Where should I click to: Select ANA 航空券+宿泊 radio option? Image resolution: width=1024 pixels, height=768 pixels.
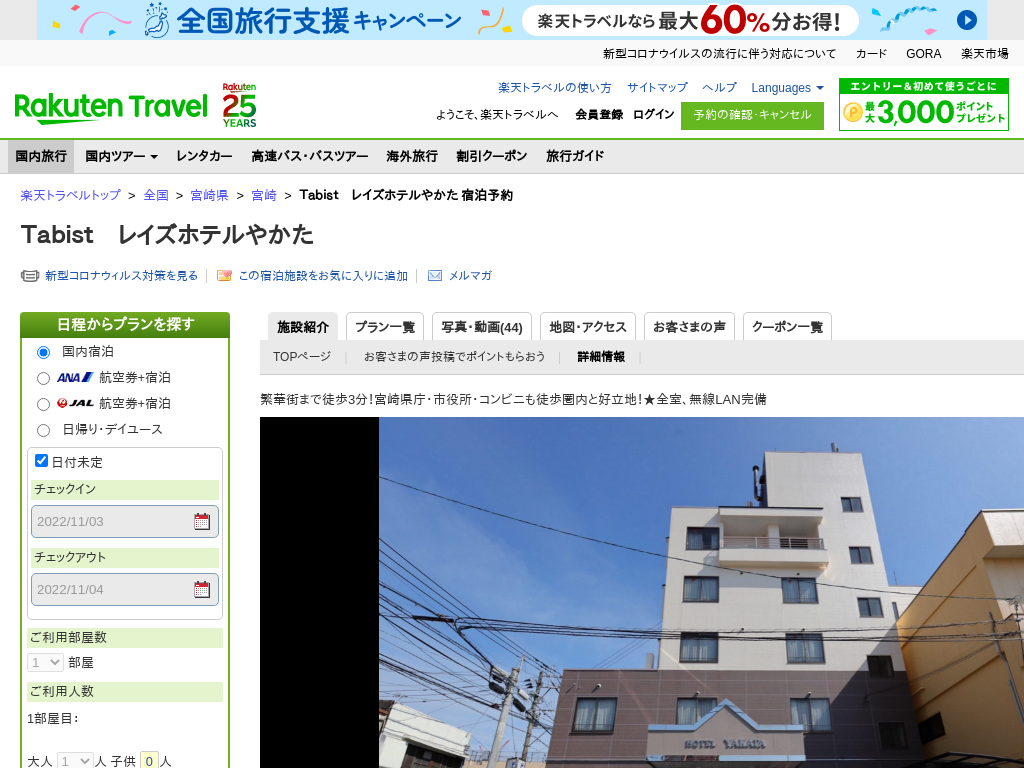[x=43, y=378]
